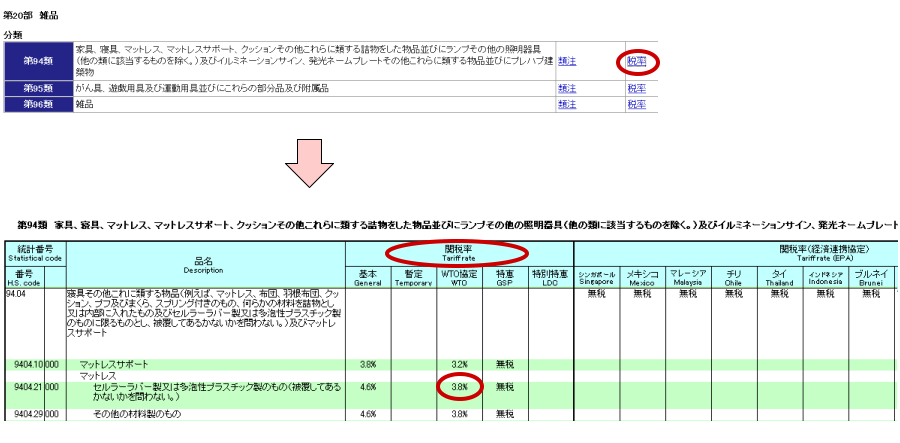This screenshot has height=443, width=900.
Task: Open the 税率 link for 第96類
Action: pyautogui.click(x=636, y=104)
